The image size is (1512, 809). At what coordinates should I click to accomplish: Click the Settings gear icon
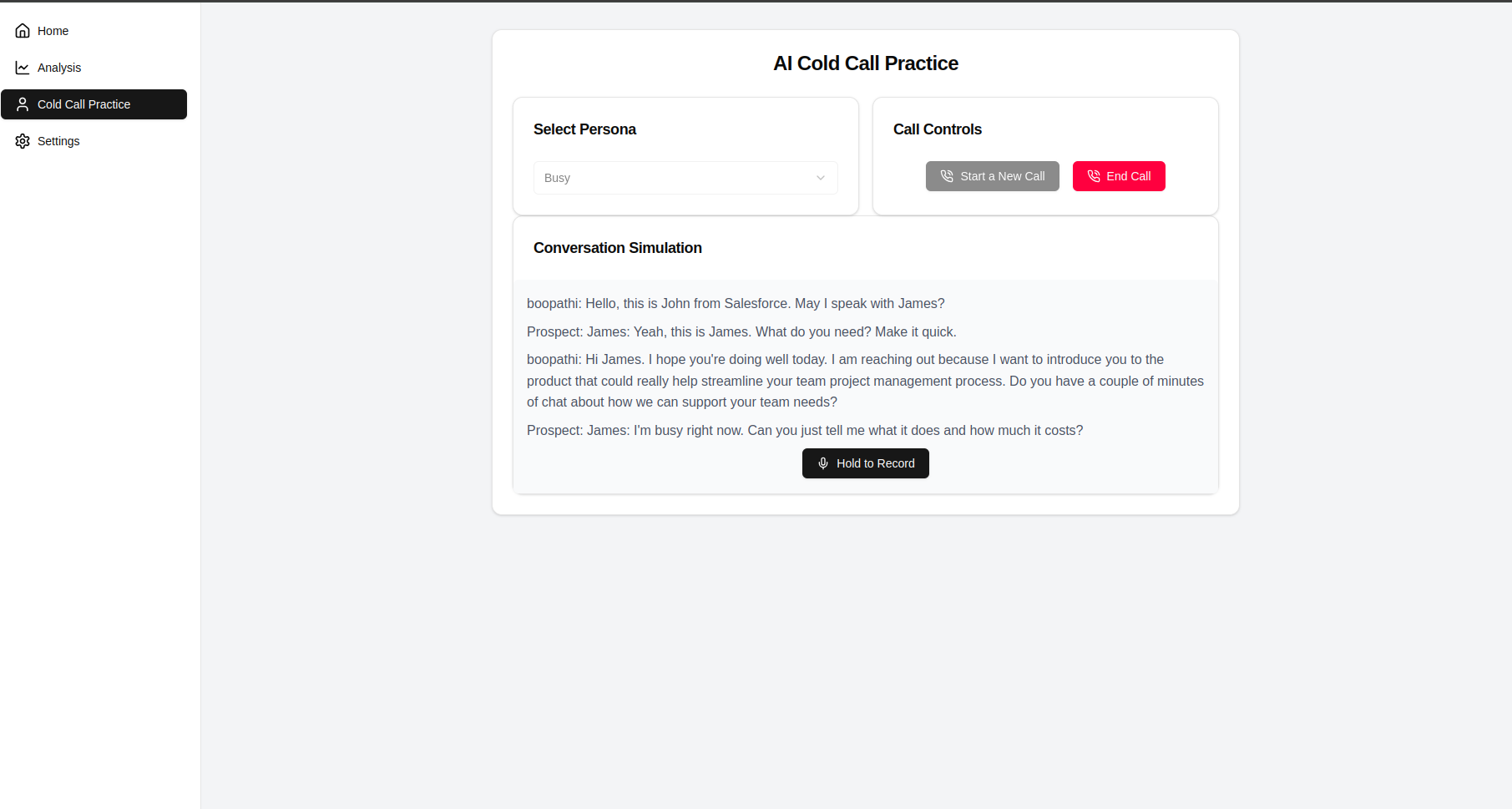[x=23, y=141]
